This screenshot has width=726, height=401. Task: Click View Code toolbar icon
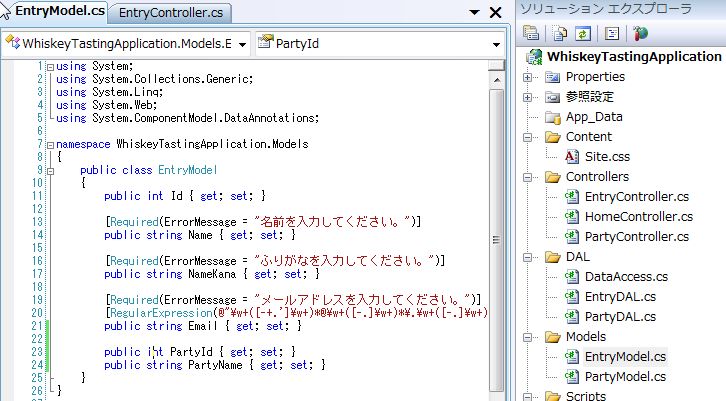[612, 33]
